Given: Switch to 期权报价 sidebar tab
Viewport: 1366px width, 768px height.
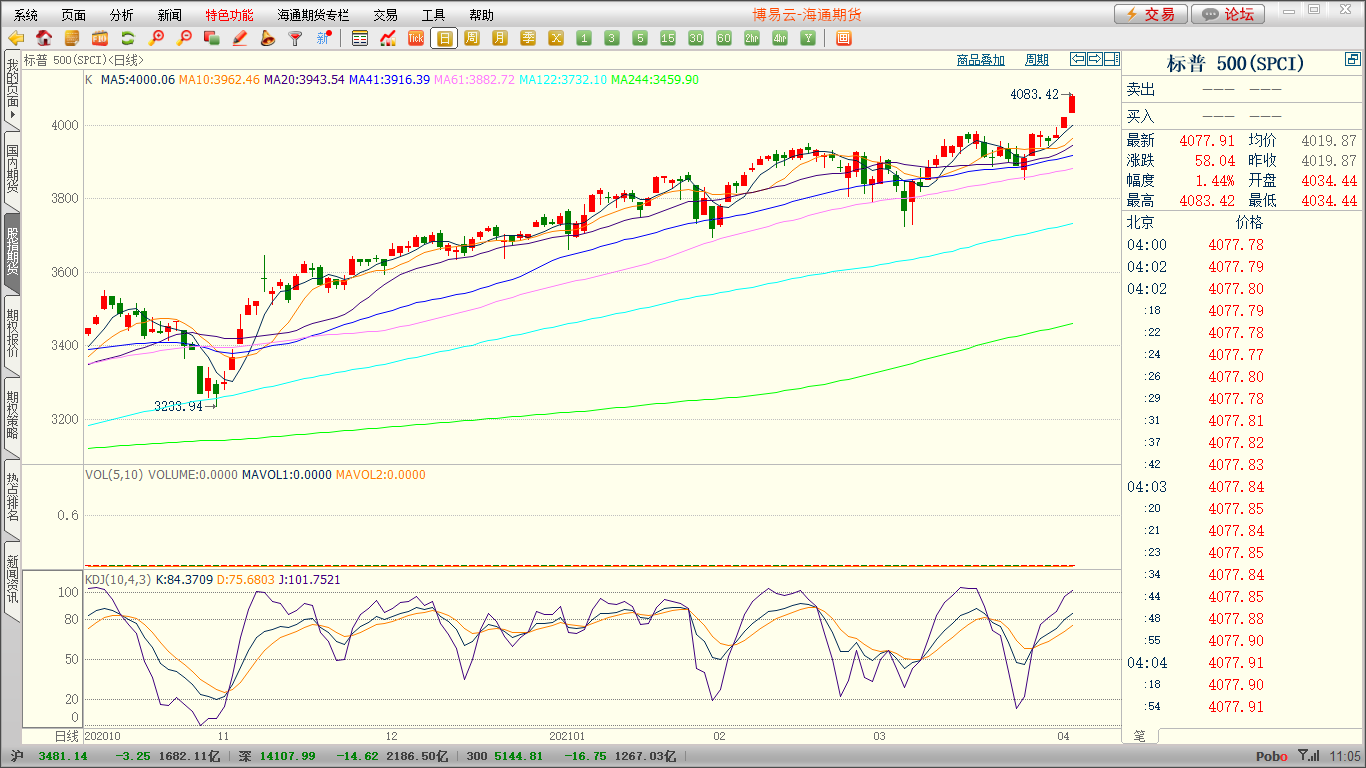Looking at the screenshot, I should (12, 334).
